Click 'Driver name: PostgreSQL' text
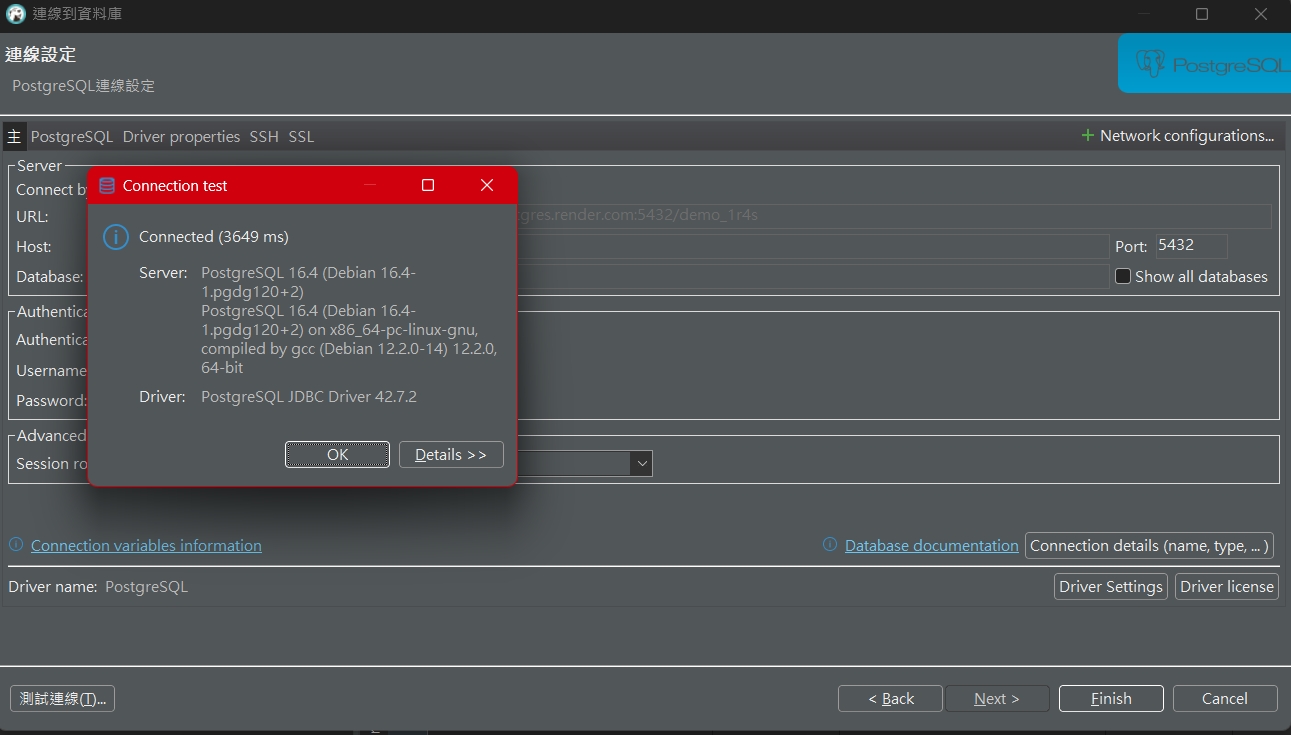 click(x=98, y=587)
